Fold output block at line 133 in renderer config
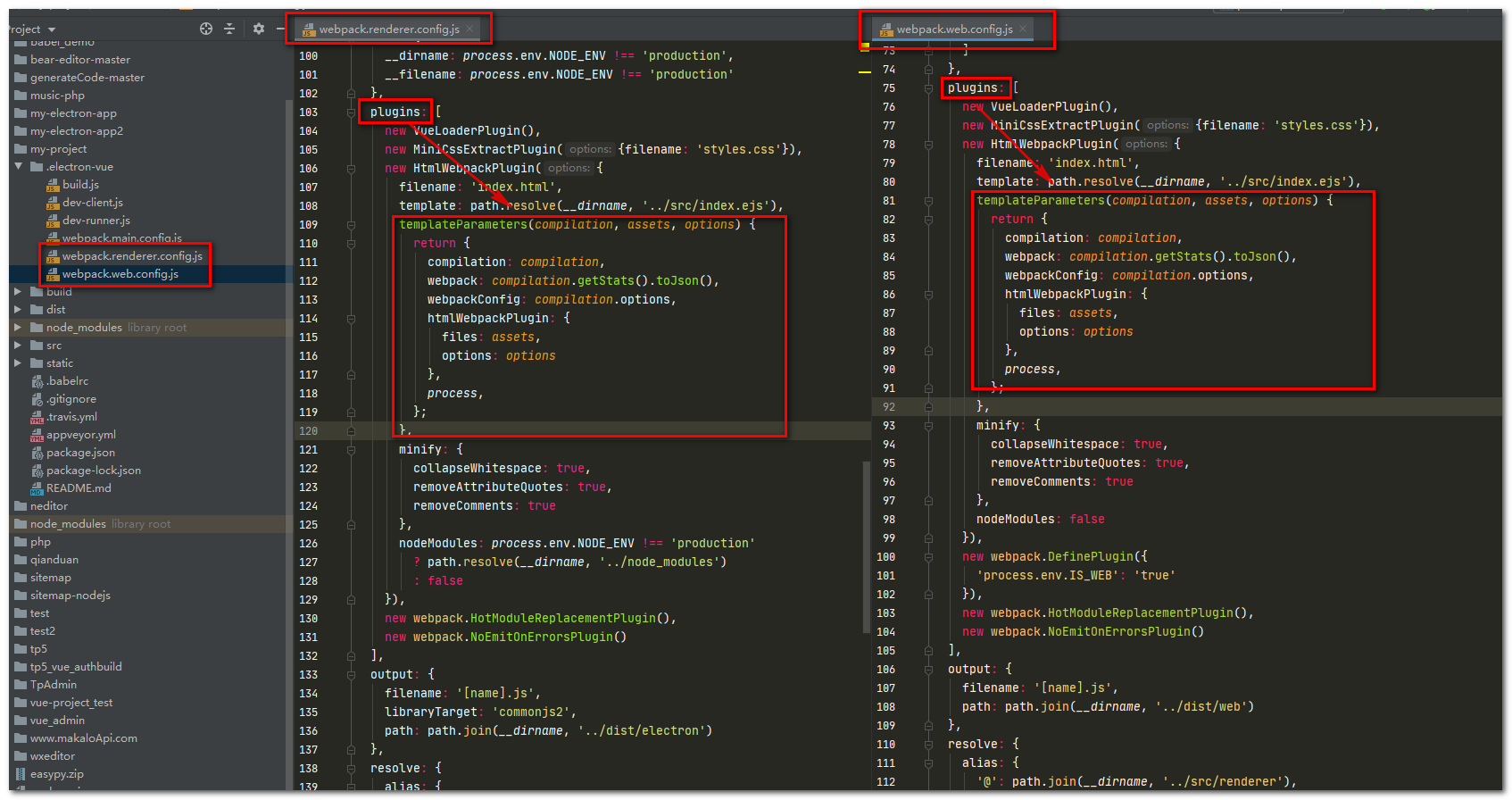Image resolution: width=1512 pixels, height=800 pixels. click(x=351, y=675)
